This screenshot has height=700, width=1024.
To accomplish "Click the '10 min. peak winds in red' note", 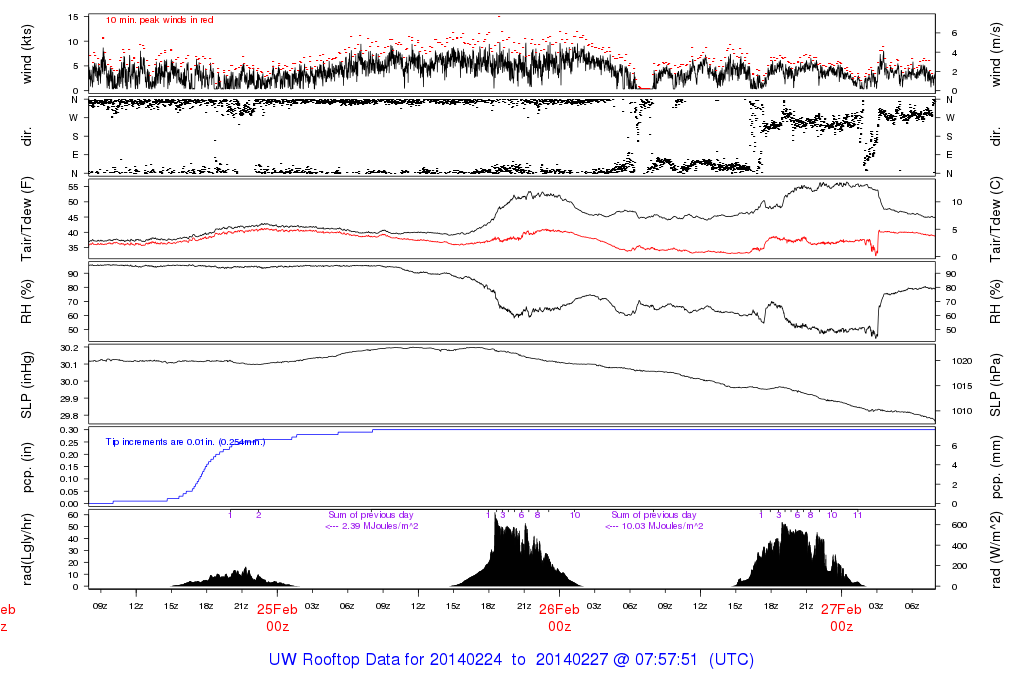I will pyautogui.click(x=159, y=20).
